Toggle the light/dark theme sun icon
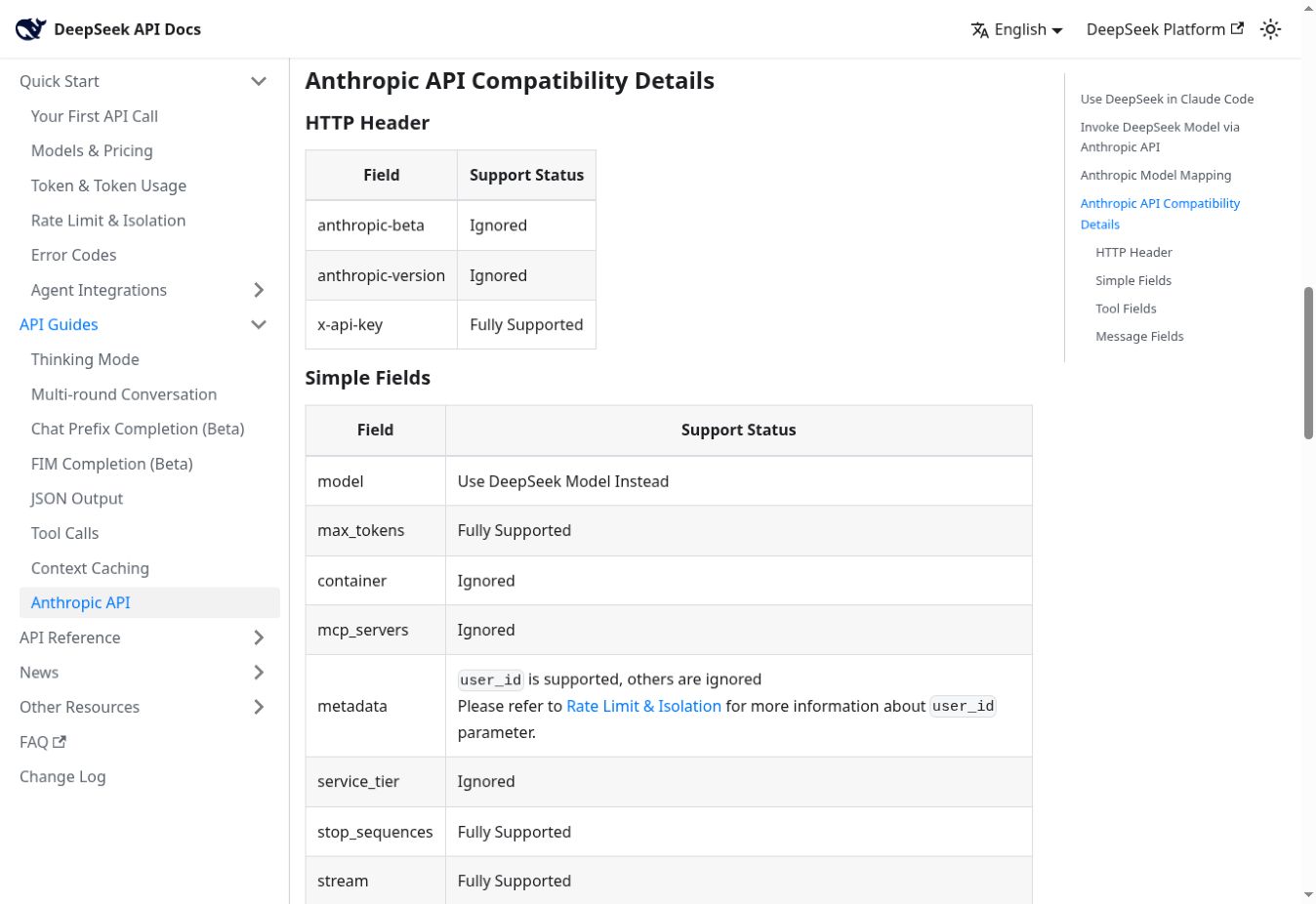This screenshot has height=904, width=1316. 1270,29
